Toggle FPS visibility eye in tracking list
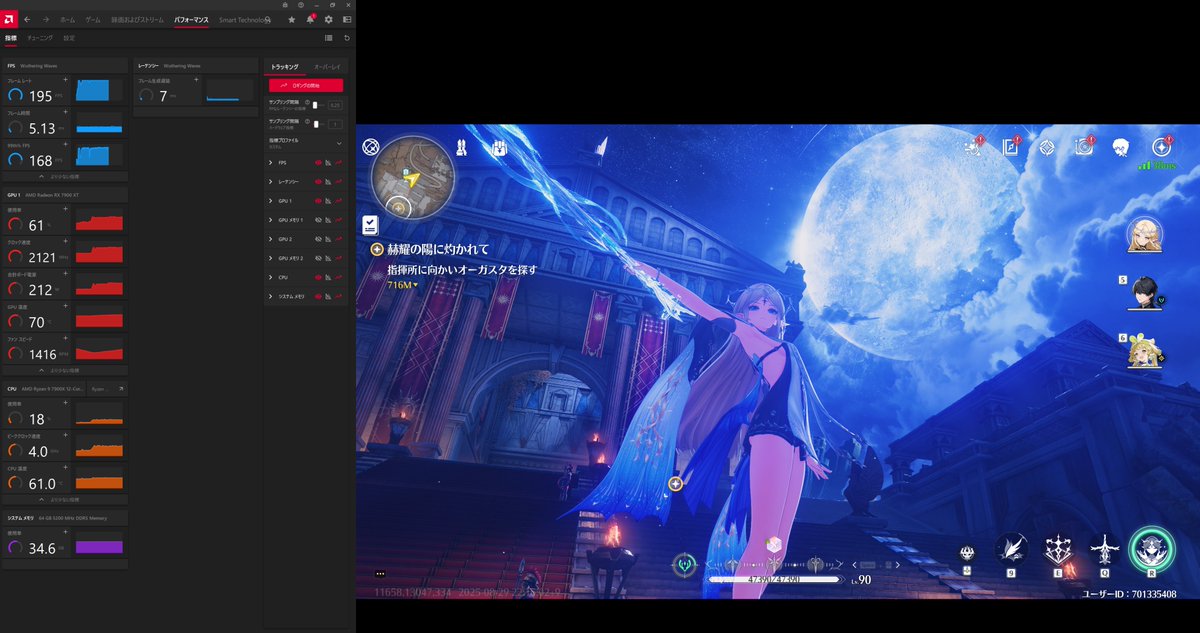1200x633 pixels. coord(319,162)
